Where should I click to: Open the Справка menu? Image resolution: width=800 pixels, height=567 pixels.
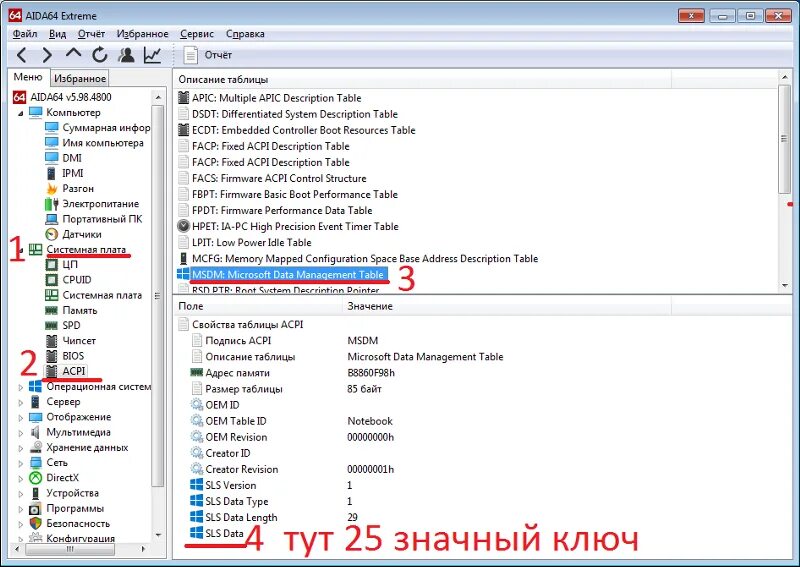click(x=245, y=34)
